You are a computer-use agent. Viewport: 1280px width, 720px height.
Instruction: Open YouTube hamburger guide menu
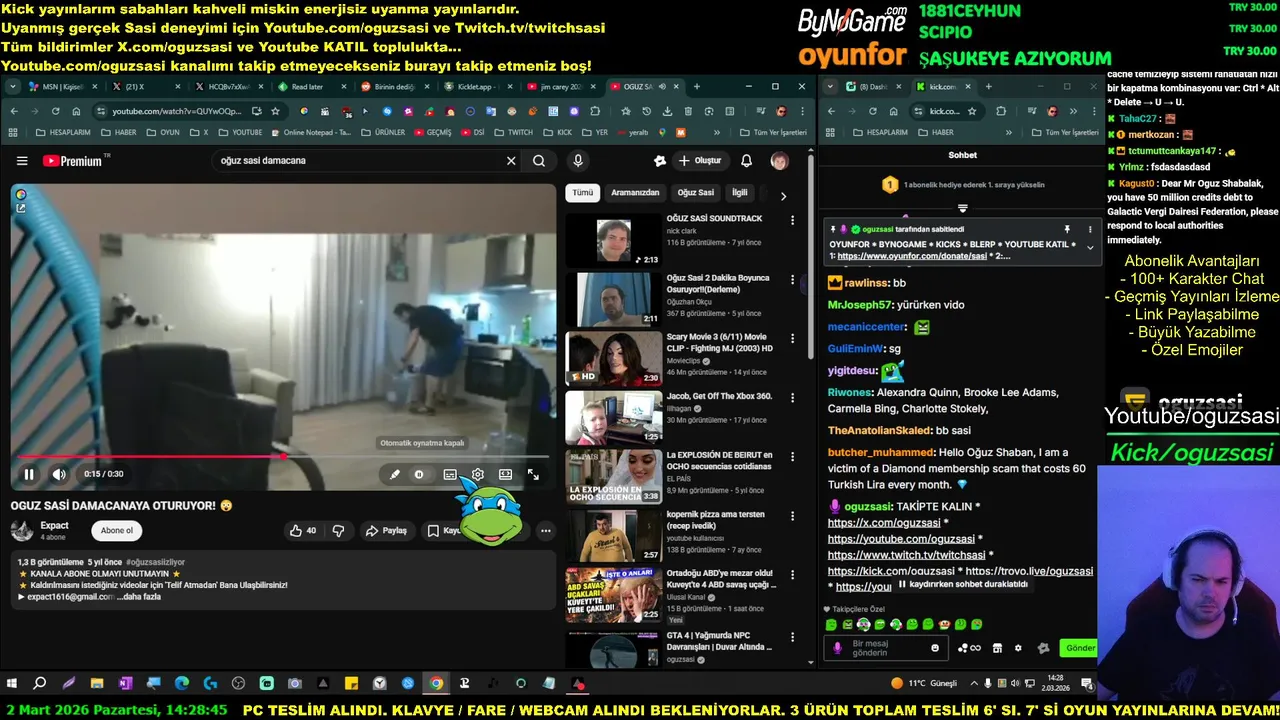(x=22, y=161)
